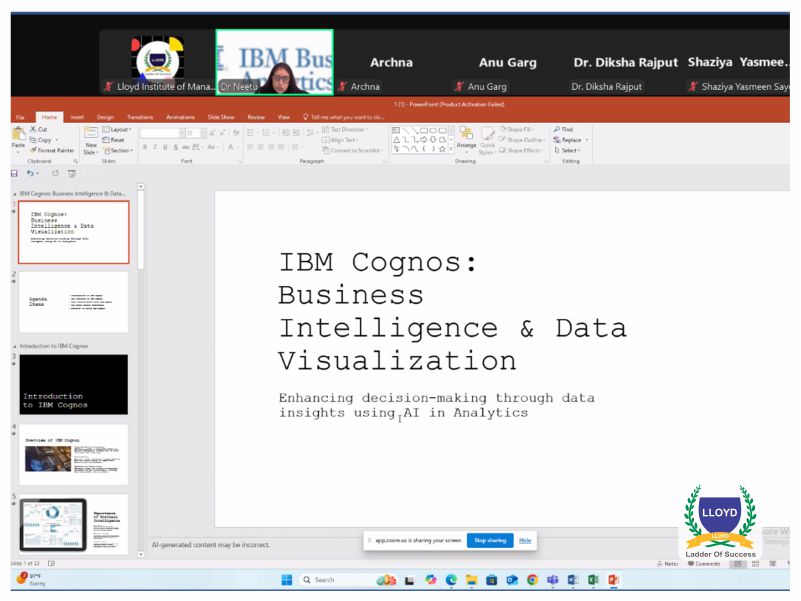801x601 pixels.
Task: Toggle Strikethrough formatting
Action: [185, 147]
